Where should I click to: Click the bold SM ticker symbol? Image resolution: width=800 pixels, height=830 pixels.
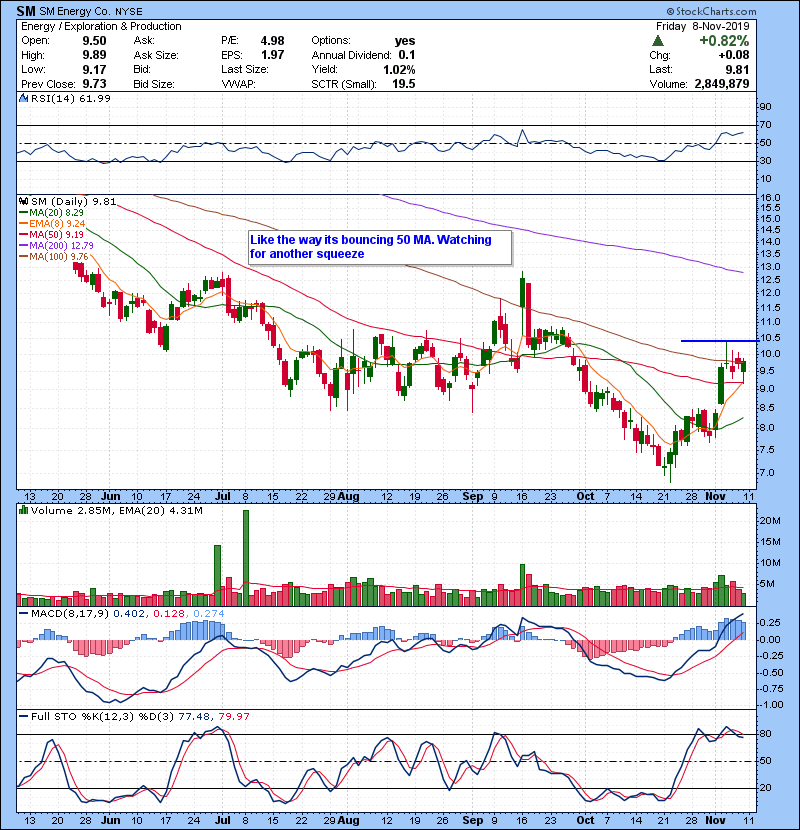click(x=17, y=10)
